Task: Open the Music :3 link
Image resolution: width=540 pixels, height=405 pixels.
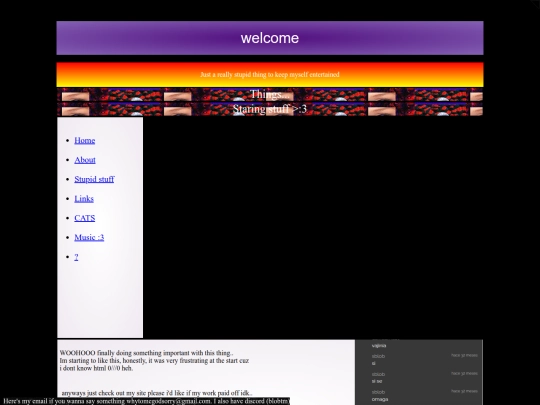Action: click(89, 237)
